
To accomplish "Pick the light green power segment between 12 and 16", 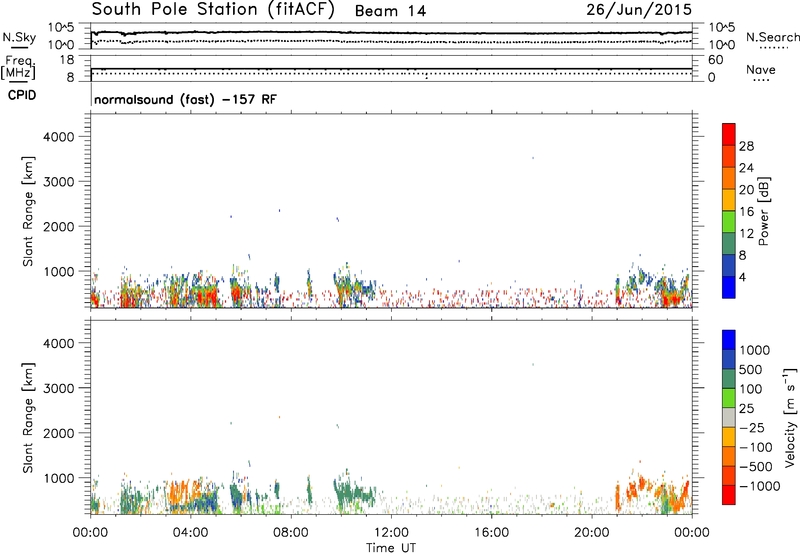I will (729, 221).
